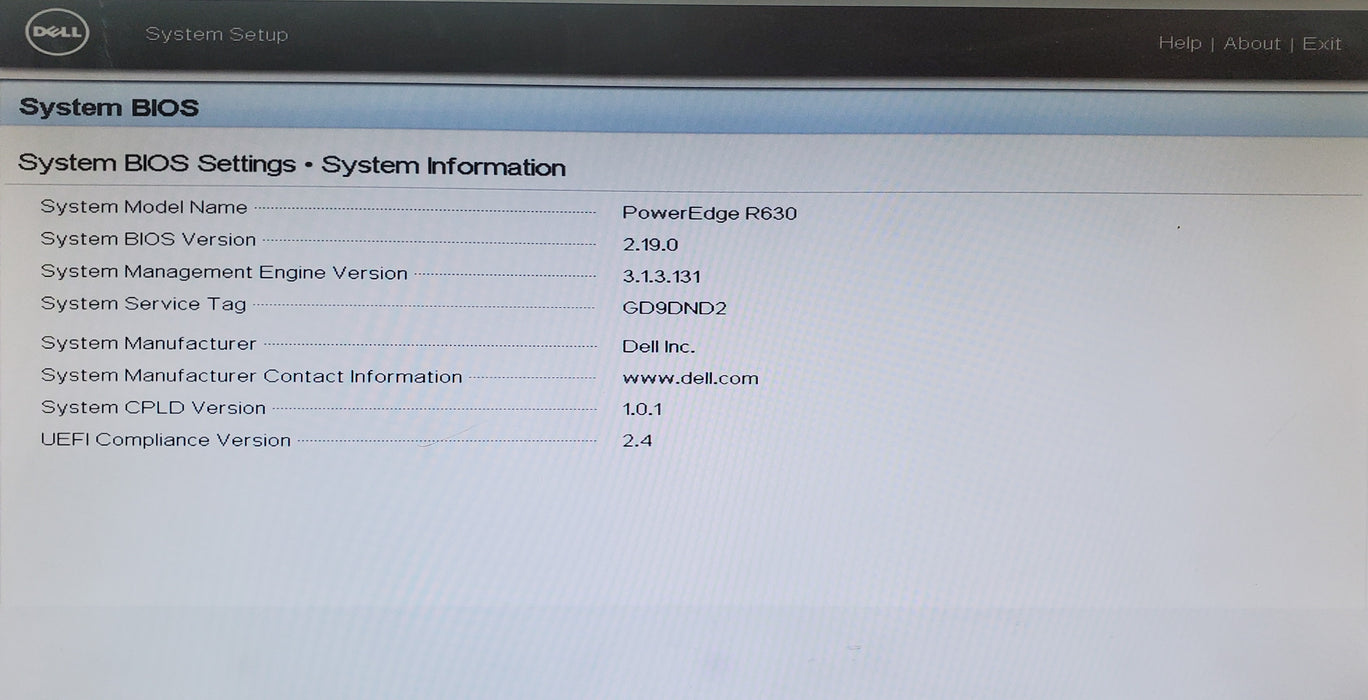Click the System Information breadcrumb label
Screen dimensions: 1368x700
444,166
